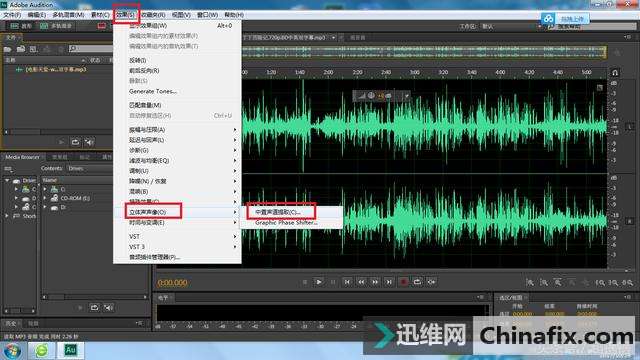
Task: Open the Clip (素材) menu
Action: [100, 15]
